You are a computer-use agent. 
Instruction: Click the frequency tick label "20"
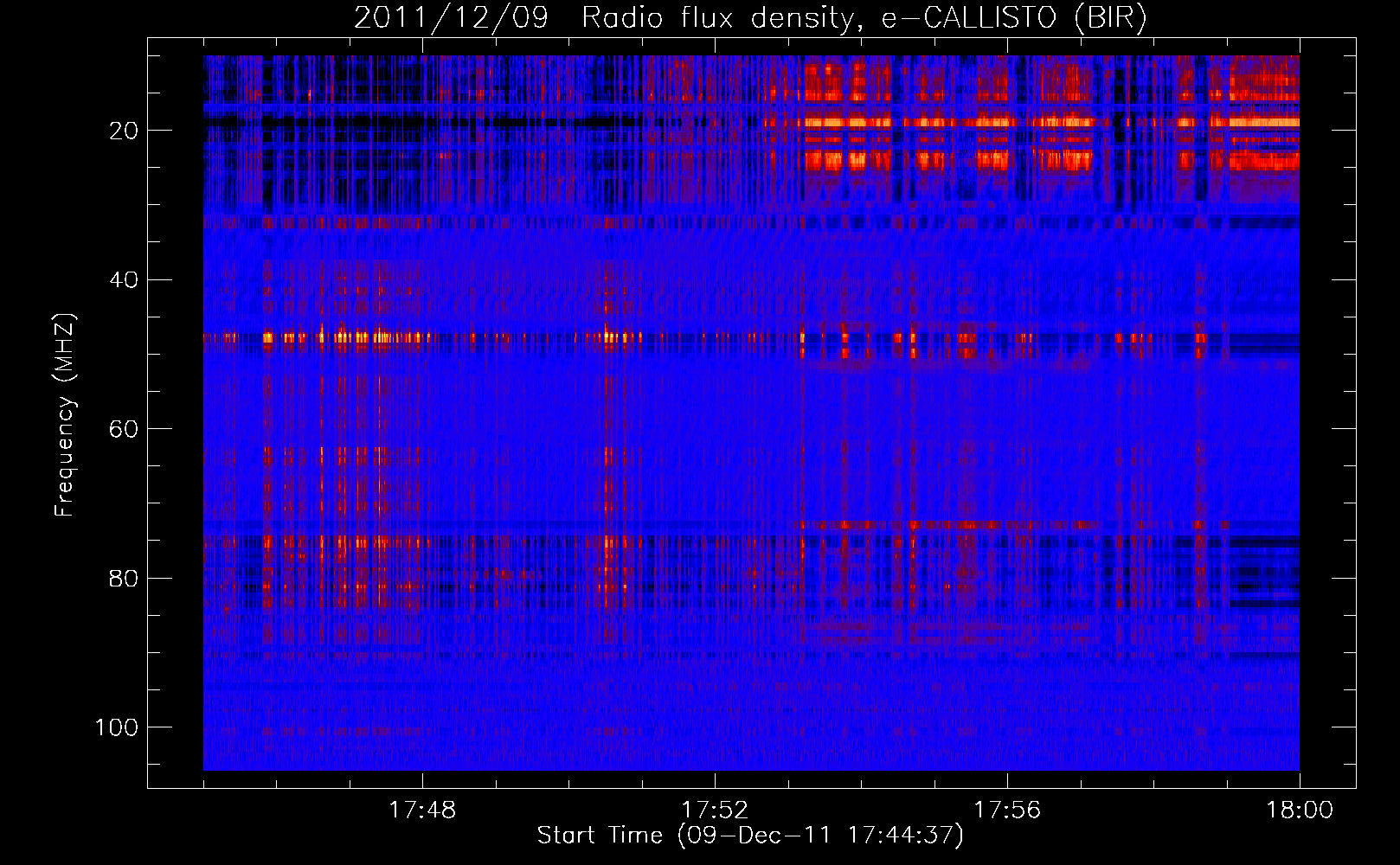click(x=125, y=131)
